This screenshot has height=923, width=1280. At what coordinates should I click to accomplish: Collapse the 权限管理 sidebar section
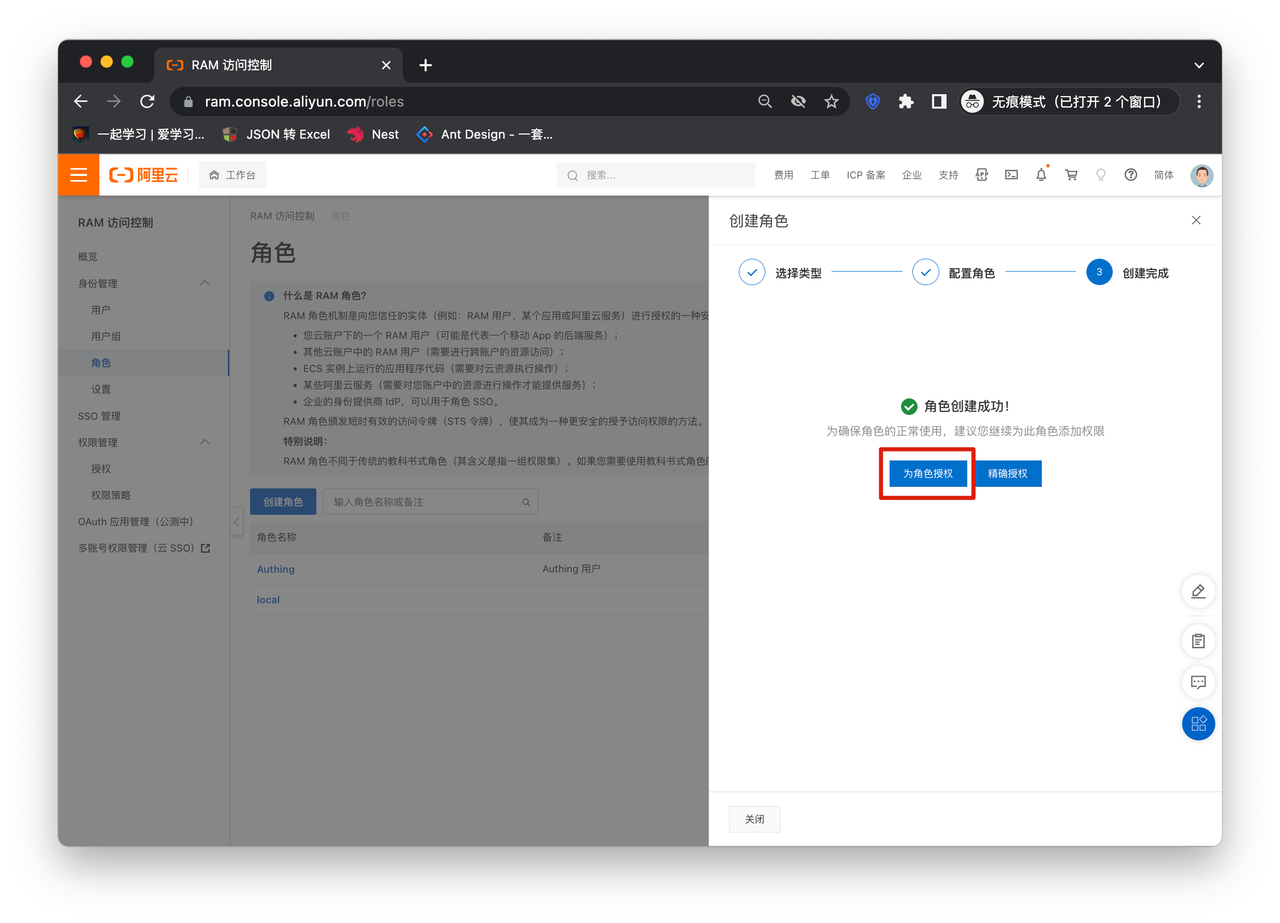pos(205,442)
